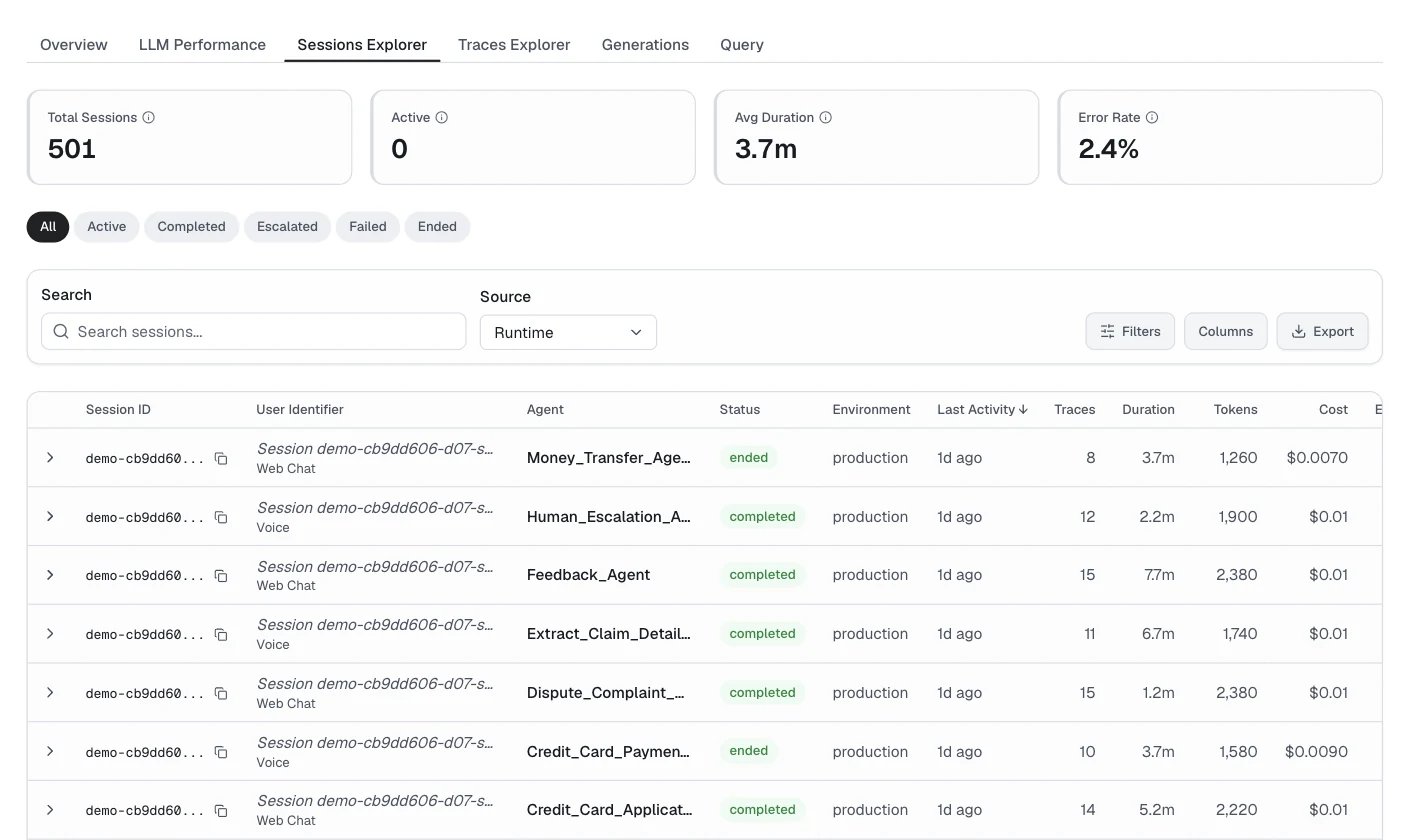This screenshot has height=840, width=1410.
Task: Go to the Traces Explorer tab
Action: 514,45
